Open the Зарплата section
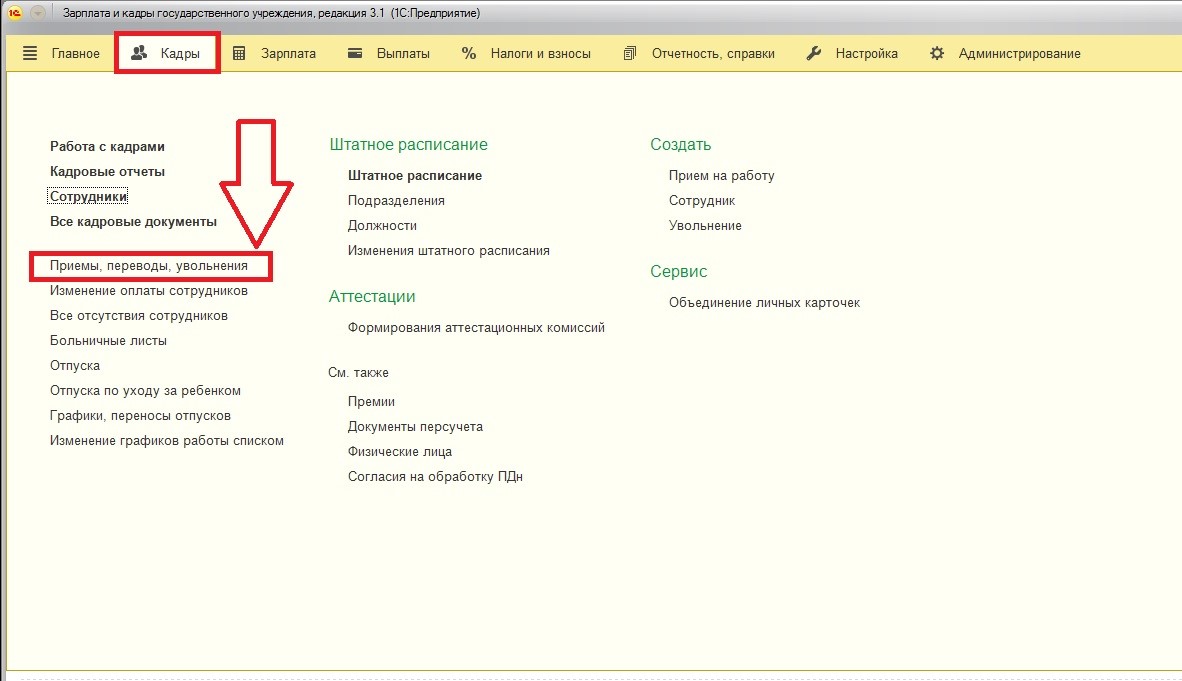 click(x=288, y=54)
